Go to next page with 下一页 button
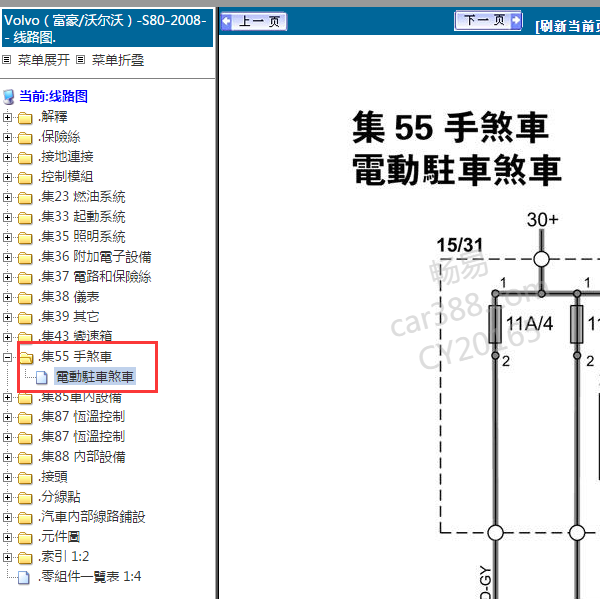The width and height of the screenshot is (600, 599). pyautogui.click(x=489, y=20)
